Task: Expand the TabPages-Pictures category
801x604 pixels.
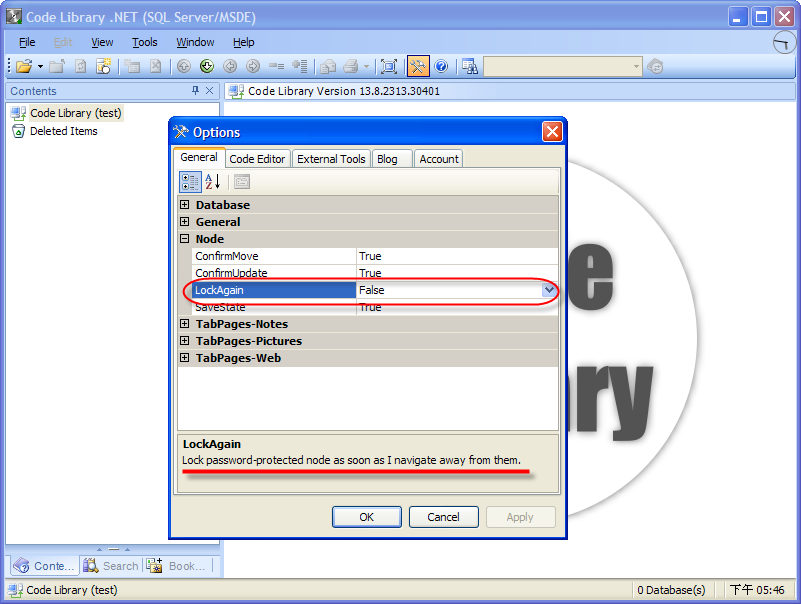Action: (x=184, y=341)
